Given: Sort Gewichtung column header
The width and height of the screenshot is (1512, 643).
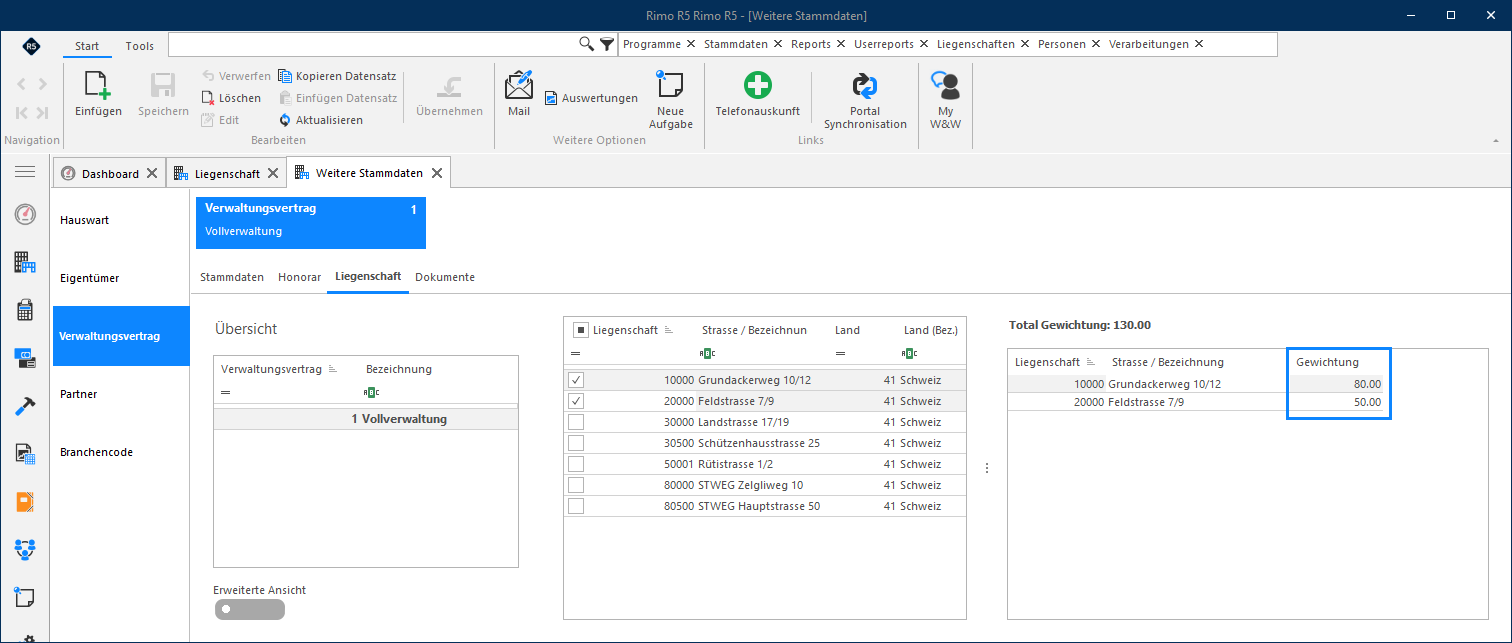Looking at the screenshot, I should [1328, 362].
